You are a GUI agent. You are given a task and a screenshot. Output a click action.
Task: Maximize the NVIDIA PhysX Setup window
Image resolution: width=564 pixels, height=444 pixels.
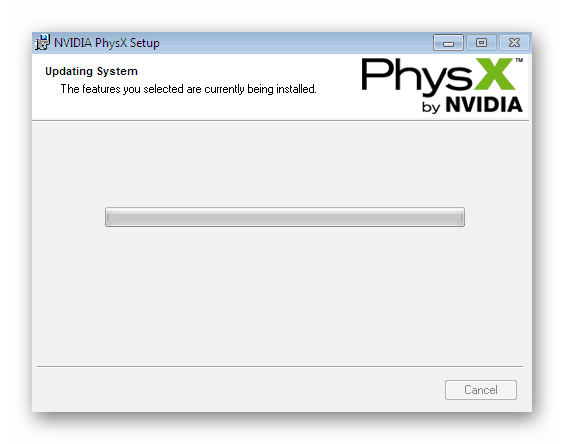tap(481, 43)
